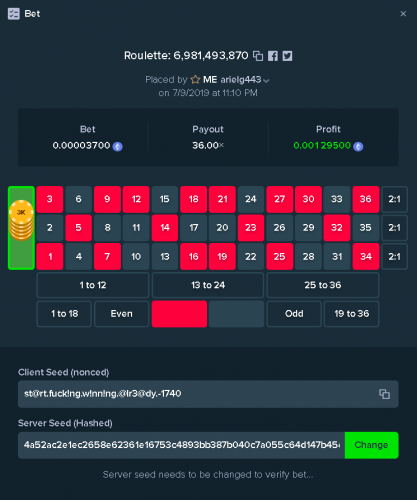Select number 22 on the board
This screenshot has width=417, height=500.
point(251,257)
